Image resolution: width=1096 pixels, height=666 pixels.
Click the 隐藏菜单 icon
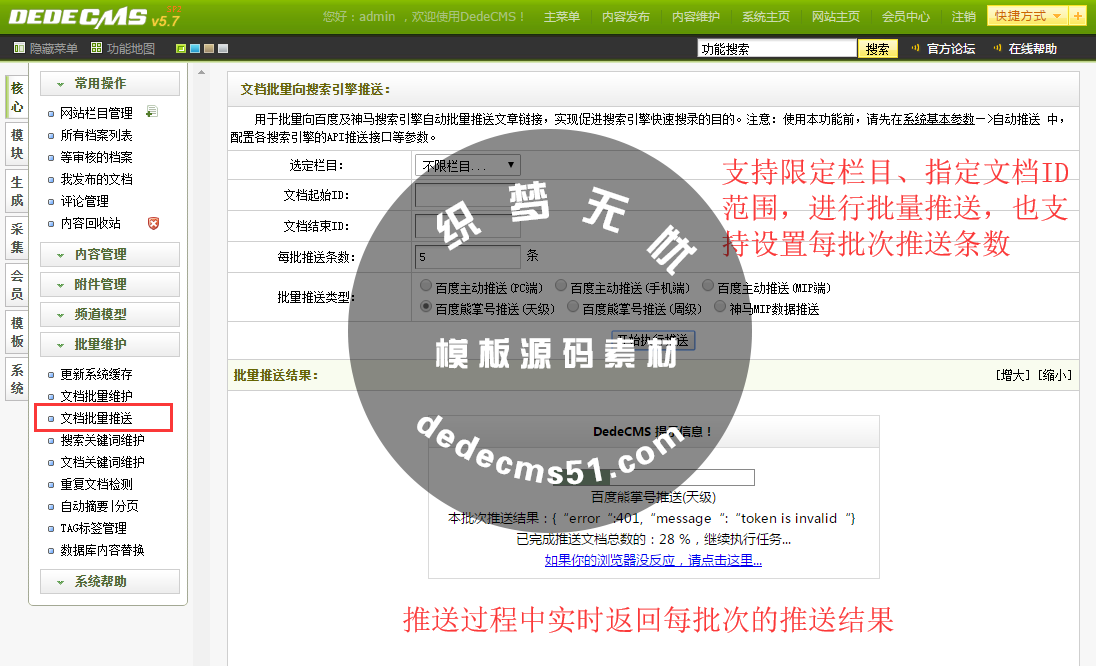coord(20,47)
